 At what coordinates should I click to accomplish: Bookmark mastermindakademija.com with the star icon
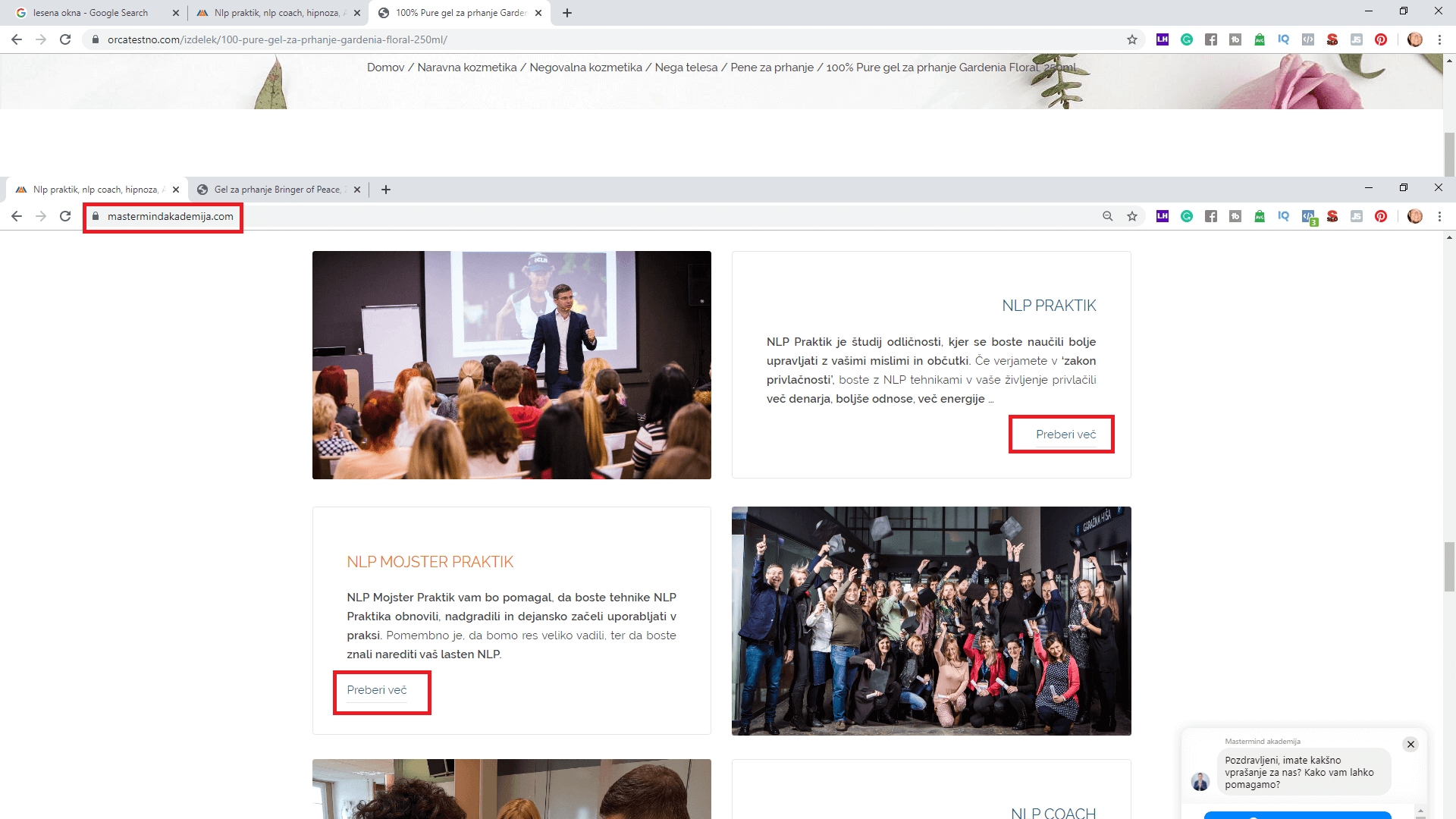click(1132, 217)
